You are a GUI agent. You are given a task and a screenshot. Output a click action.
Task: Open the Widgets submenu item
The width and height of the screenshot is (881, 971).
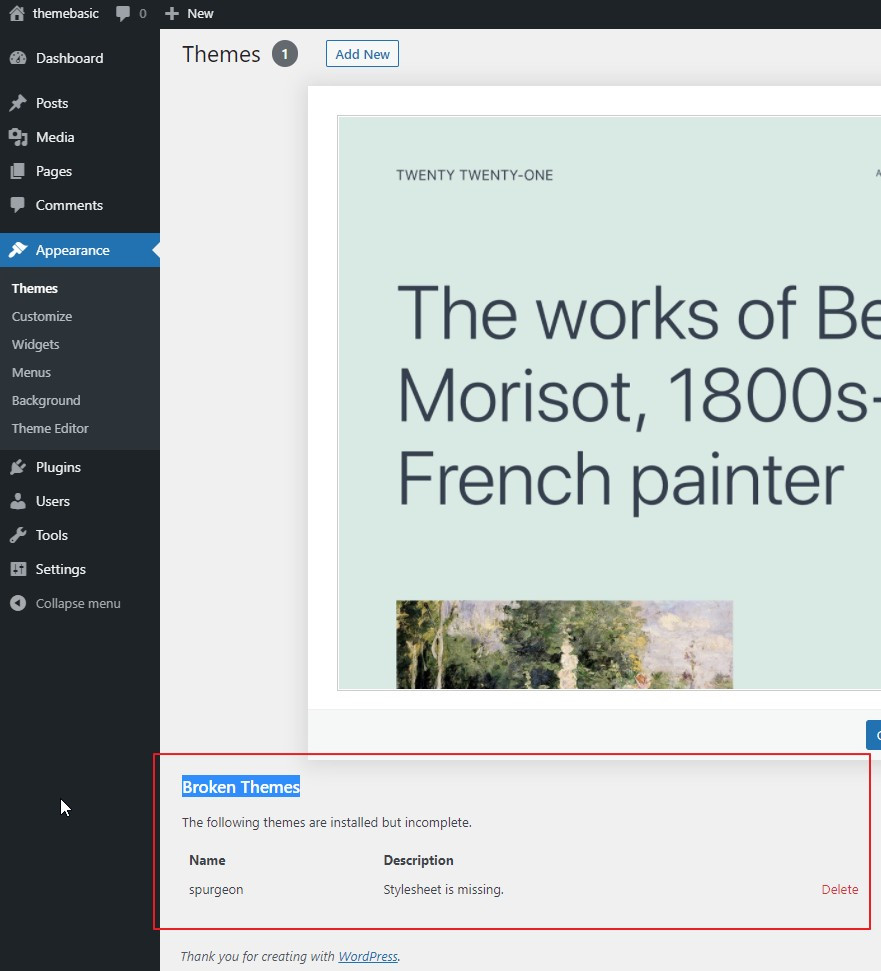pyautogui.click(x=35, y=344)
